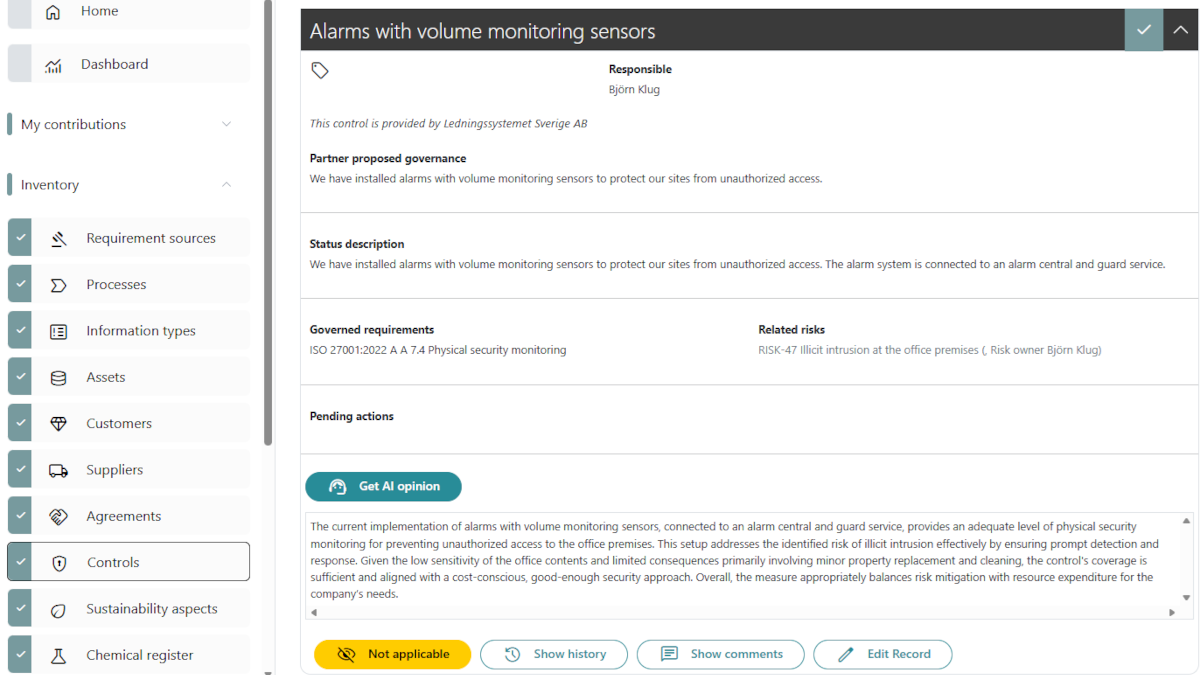Open the Dashboard menu item
The width and height of the screenshot is (1200, 675).
[114, 64]
